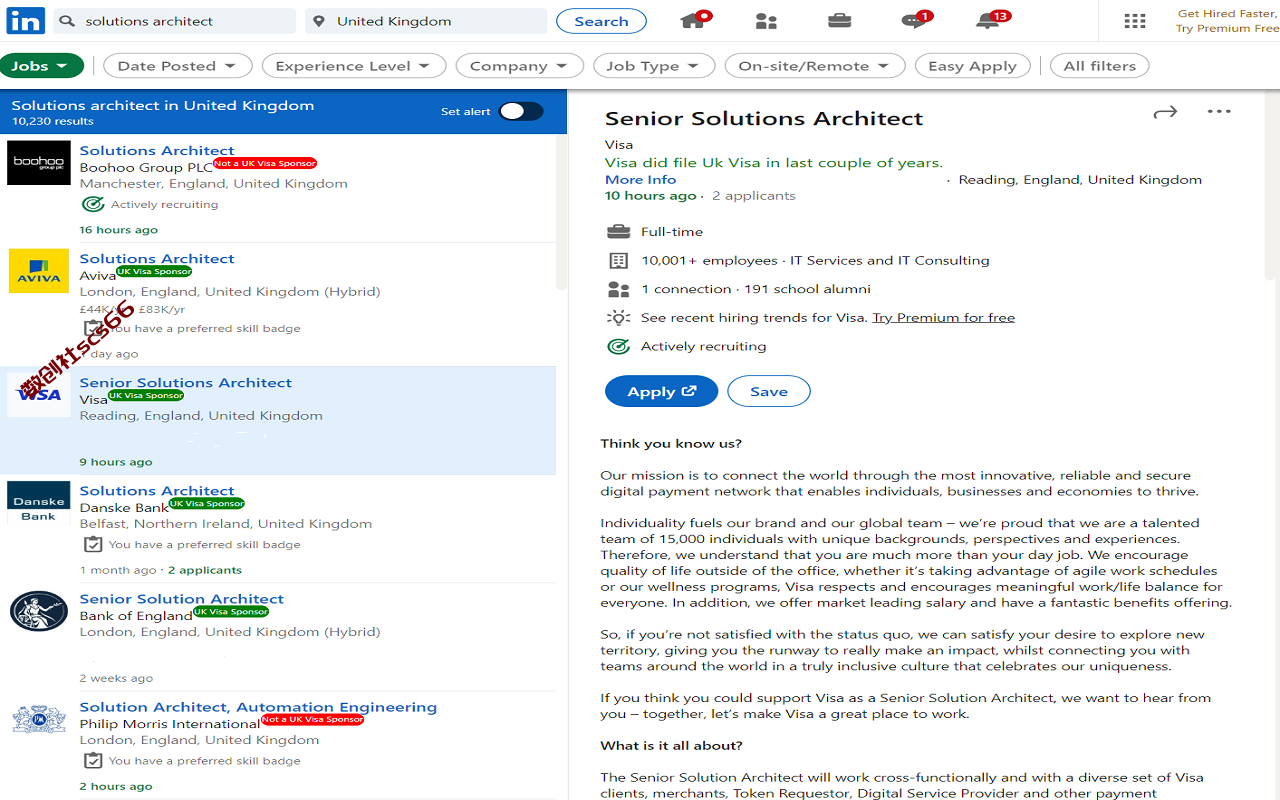This screenshot has height=800, width=1280.
Task: Click the company size building icon
Action: coord(619,260)
